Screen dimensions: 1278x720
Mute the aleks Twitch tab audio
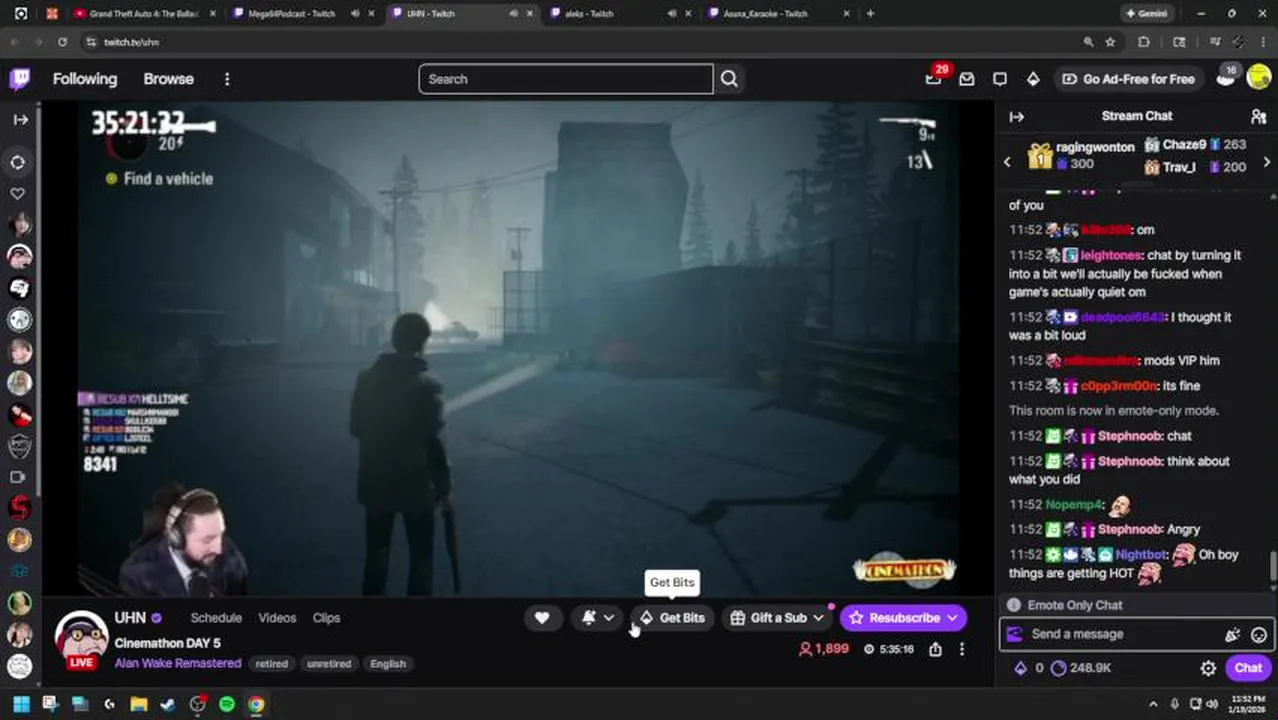click(672, 14)
